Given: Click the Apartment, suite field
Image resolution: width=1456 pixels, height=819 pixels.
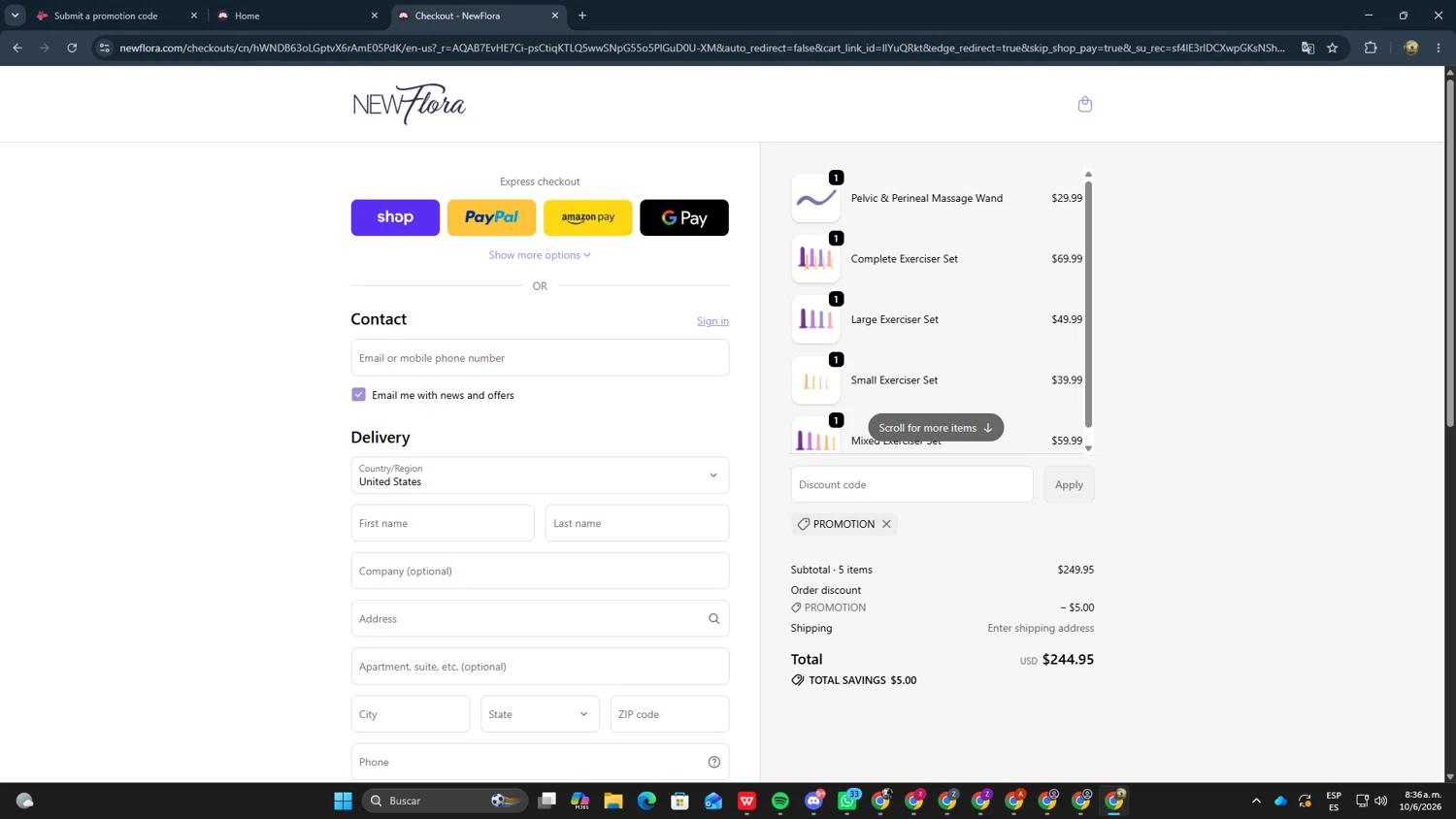Looking at the screenshot, I should 540,667.
